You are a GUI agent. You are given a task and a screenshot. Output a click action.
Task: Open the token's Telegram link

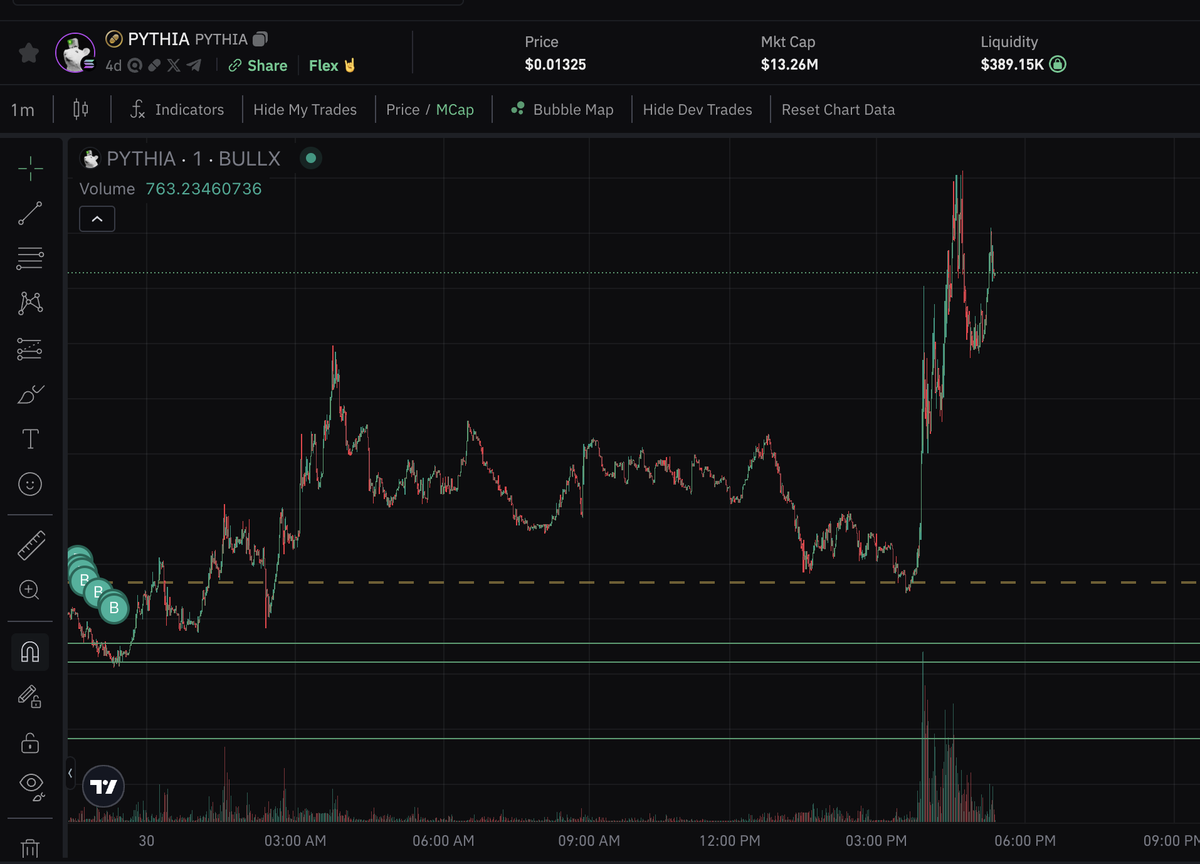[x=194, y=65]
